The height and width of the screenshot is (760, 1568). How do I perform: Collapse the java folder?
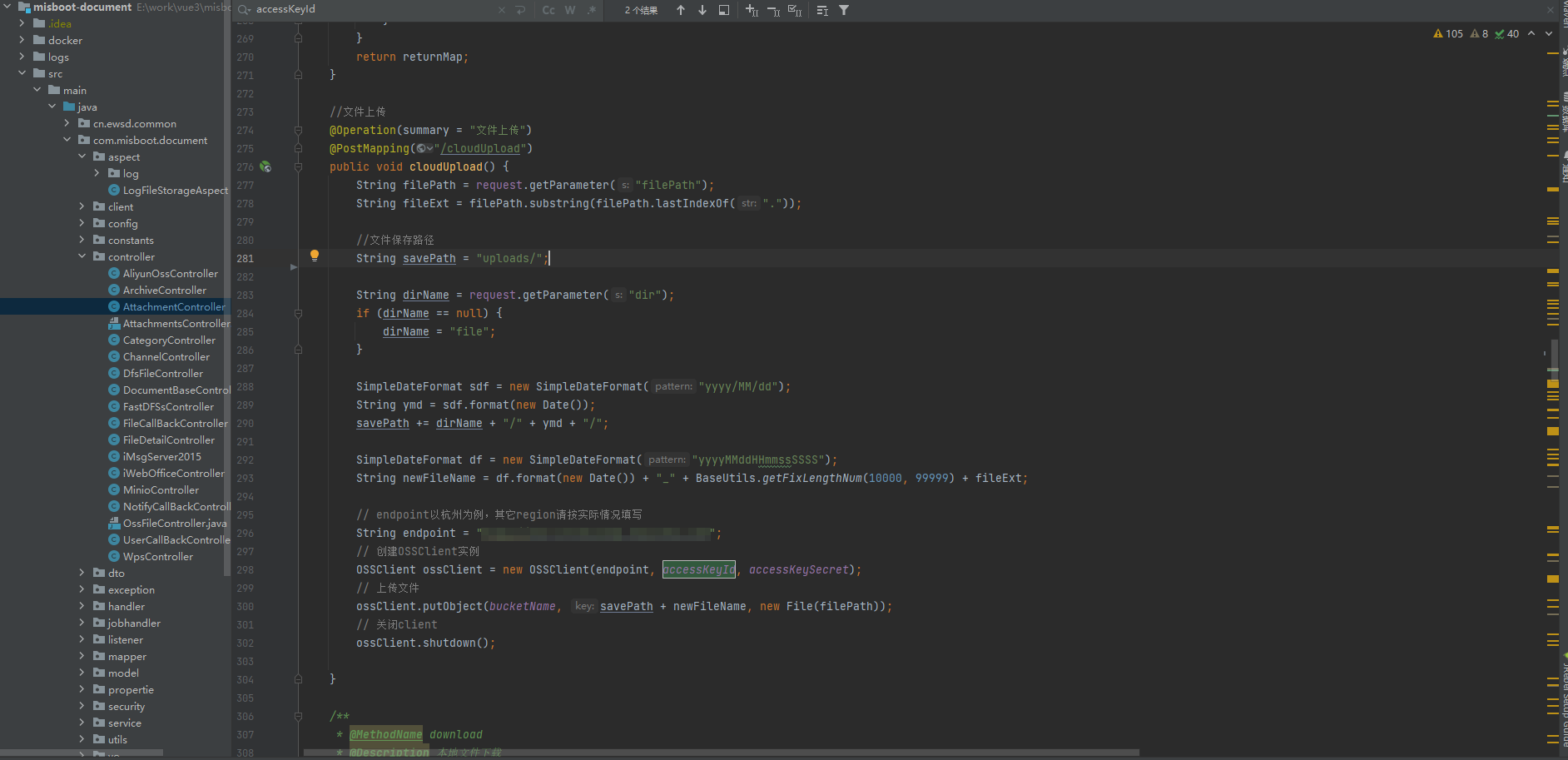52,107
